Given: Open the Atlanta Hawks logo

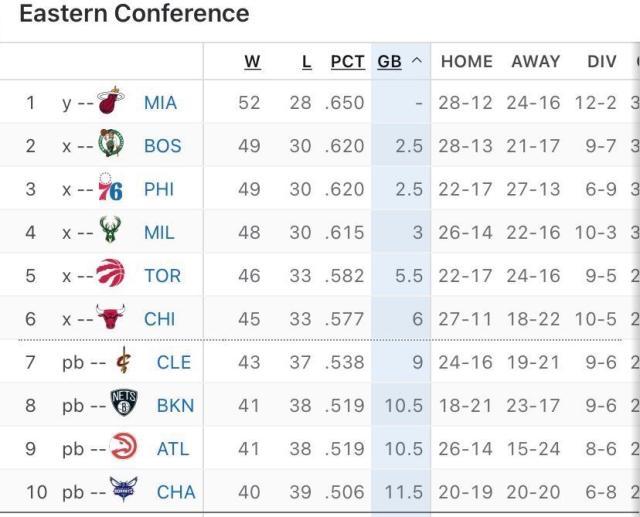Looking at the screenshot, I should click(123, 448).
